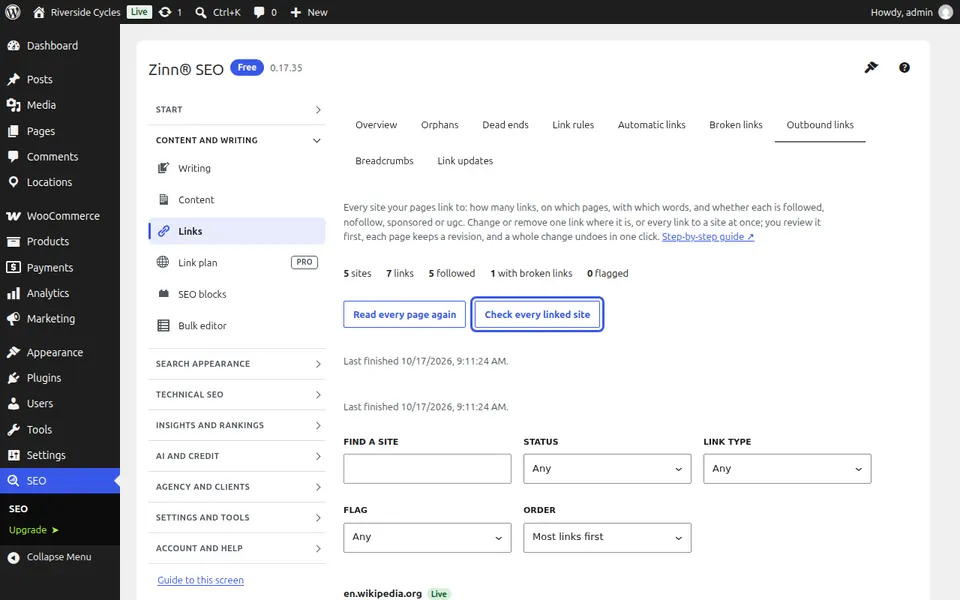Click the WordPress logo icon
960x600 pixels.
pyautogui.click(x=13, y=12)
